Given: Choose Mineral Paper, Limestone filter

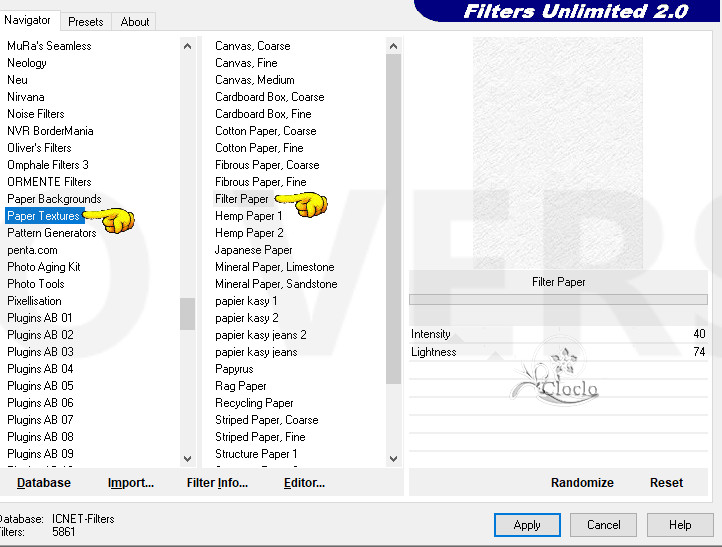Looking at the screenshot, I should coord(275,267).
